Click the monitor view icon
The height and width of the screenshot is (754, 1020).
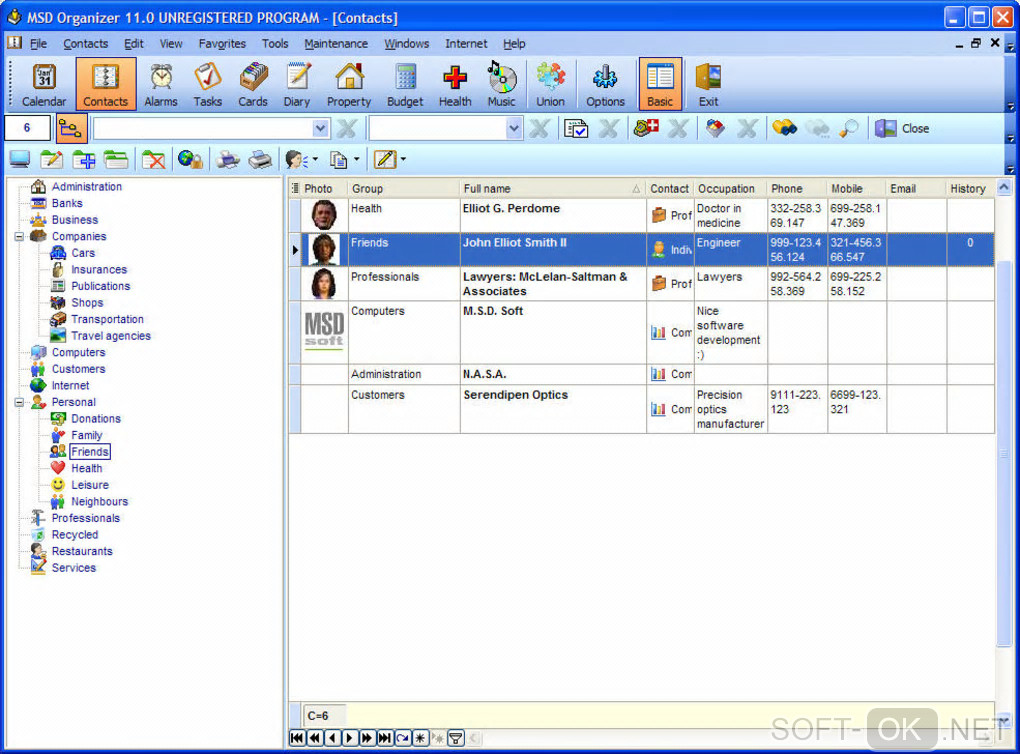pyautogui.click(x=20, y=159)
